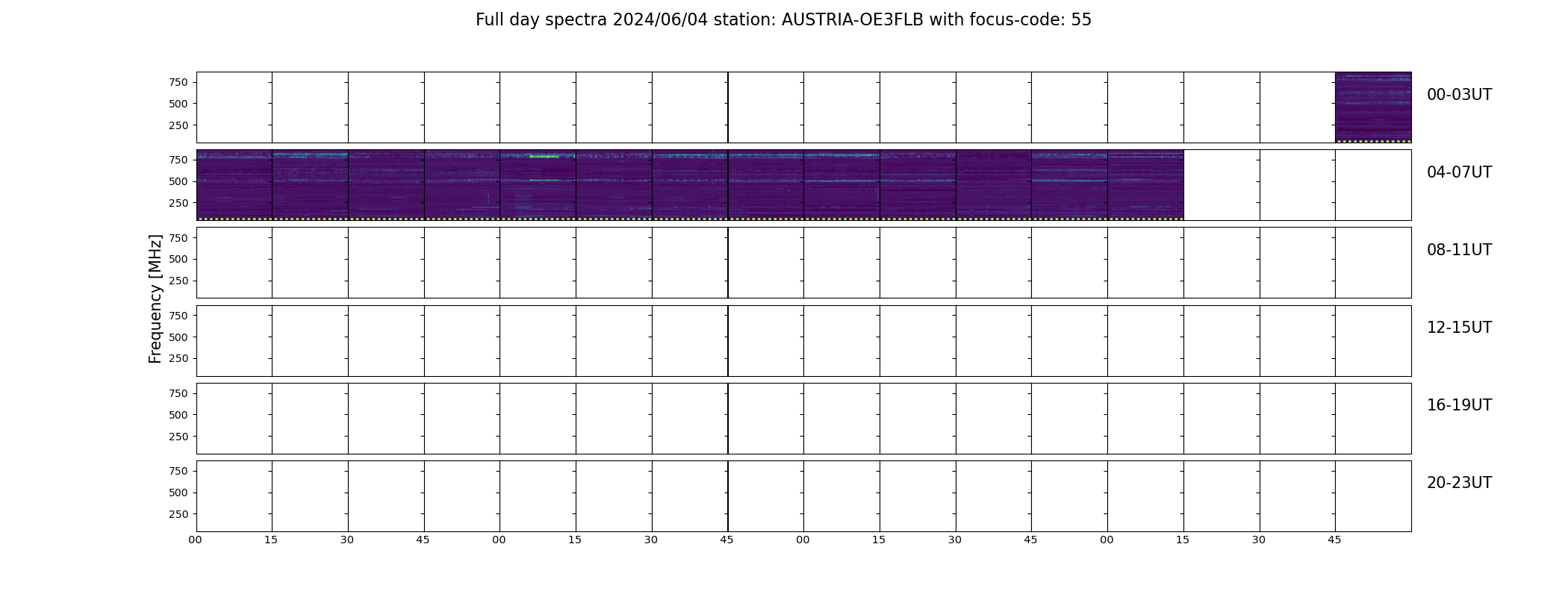Click the '750' tick label of the 12-15UT row
The width and height of the screenshot is (1568, 597).
pyautogui.click(x=178, y=316)
